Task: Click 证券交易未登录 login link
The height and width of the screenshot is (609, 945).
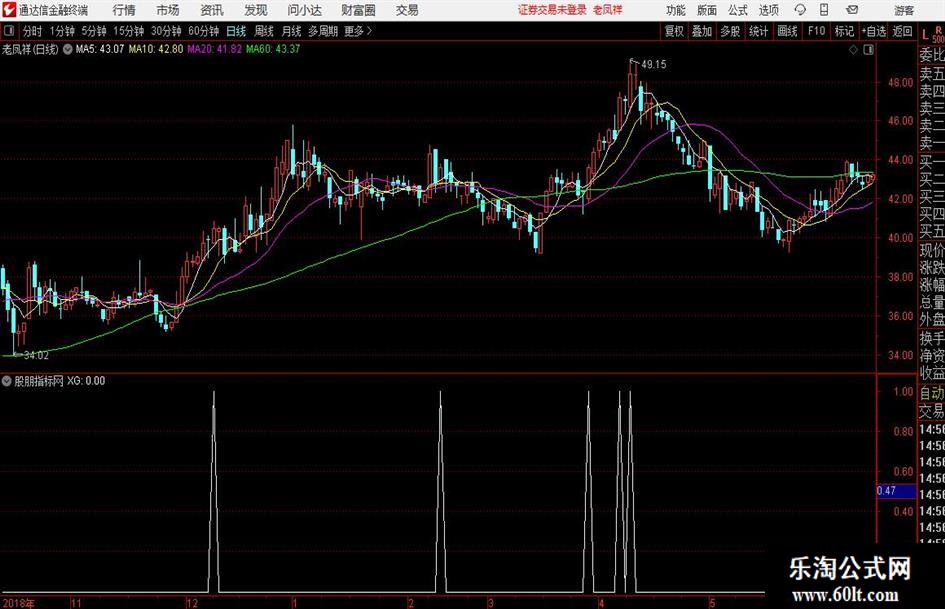Action: tap(552, 10)
